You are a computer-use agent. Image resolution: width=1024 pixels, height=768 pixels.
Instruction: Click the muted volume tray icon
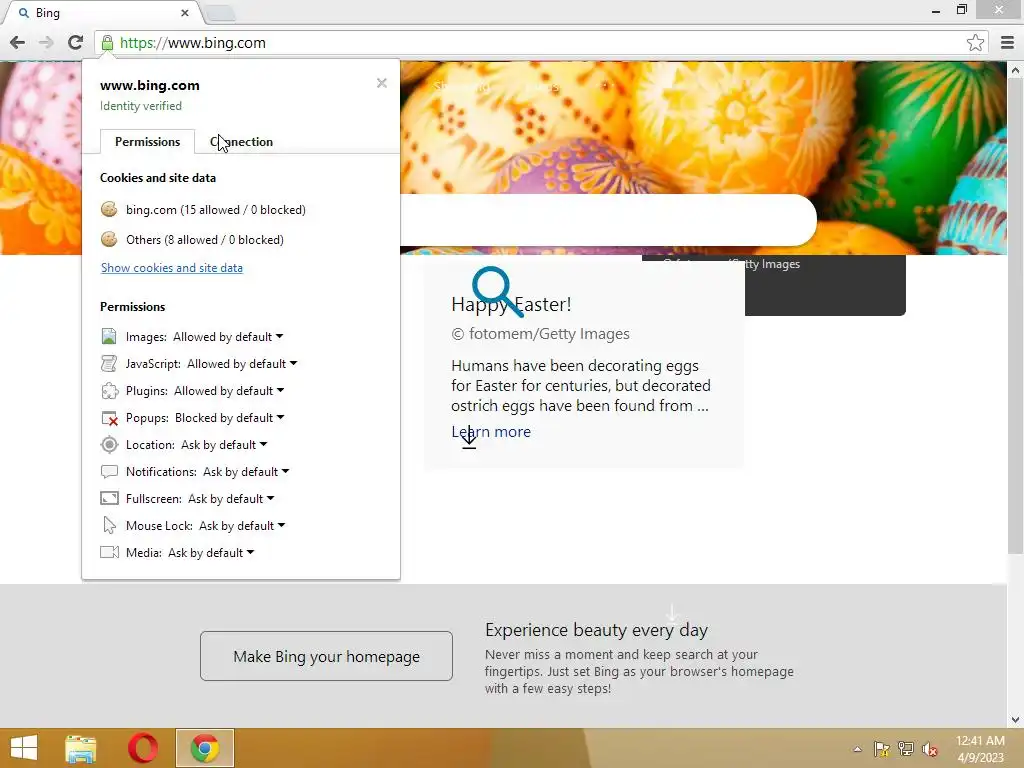tap(930, 749)
